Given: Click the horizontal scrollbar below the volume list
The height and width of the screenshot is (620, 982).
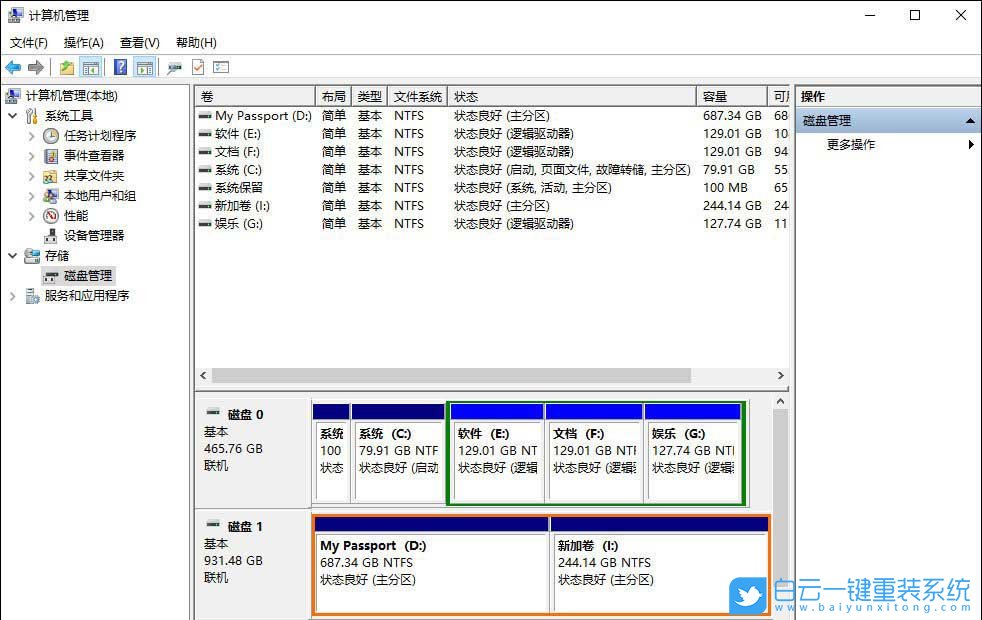Looking at the screenshot, I should [x=450, y=374].
